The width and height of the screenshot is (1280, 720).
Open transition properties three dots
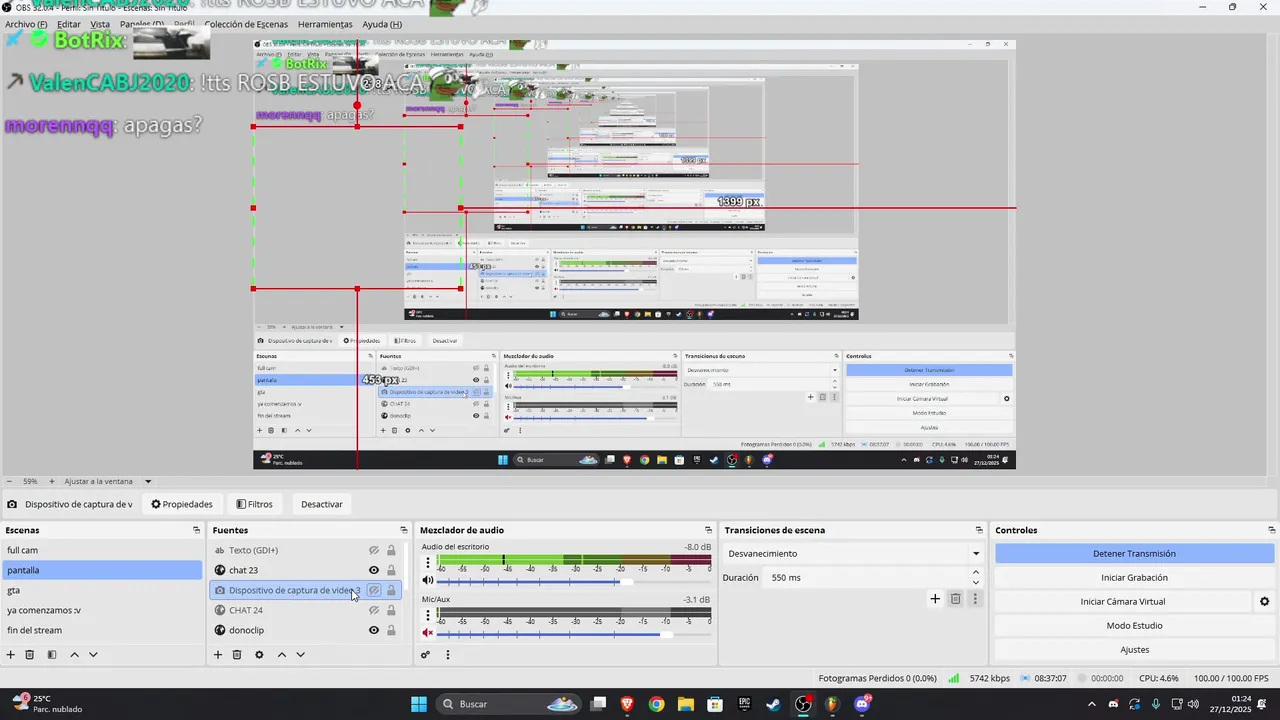click(x=976, y=599)
